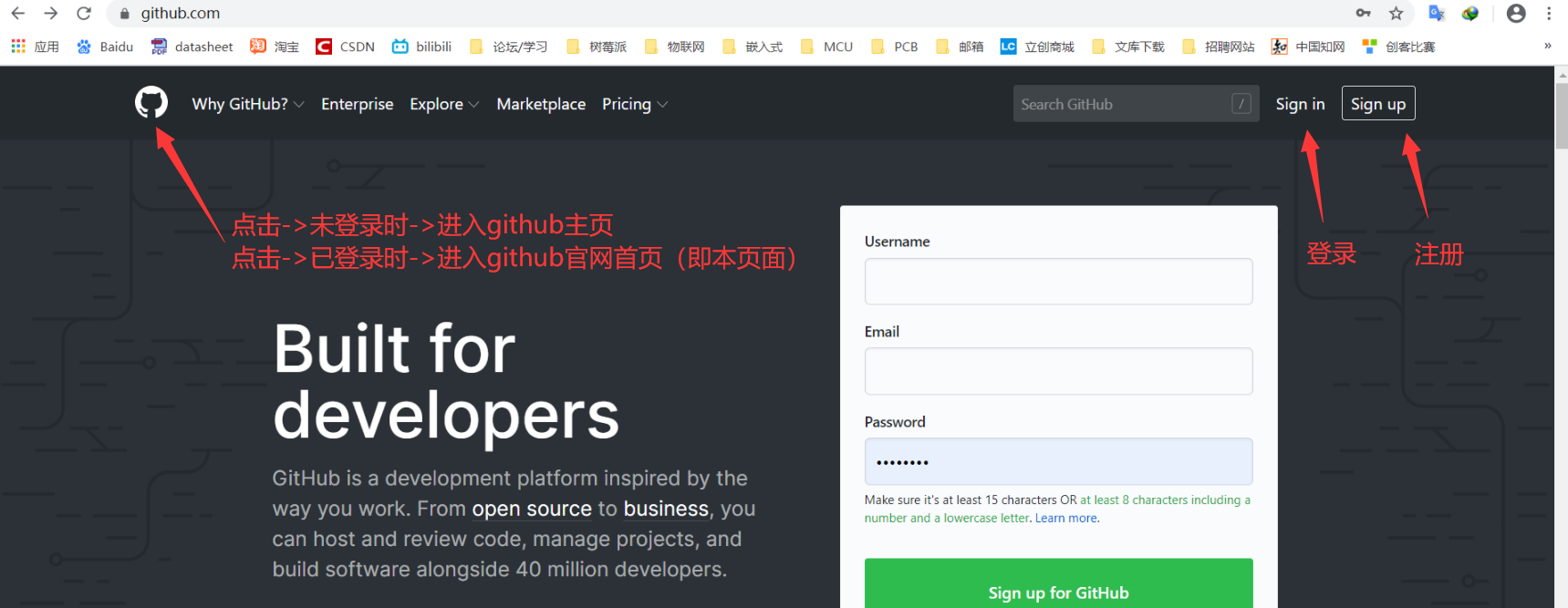Screen dimensions: 1568x608
Task: Open the PCB bookmark folder
Action: click(895, 46)
